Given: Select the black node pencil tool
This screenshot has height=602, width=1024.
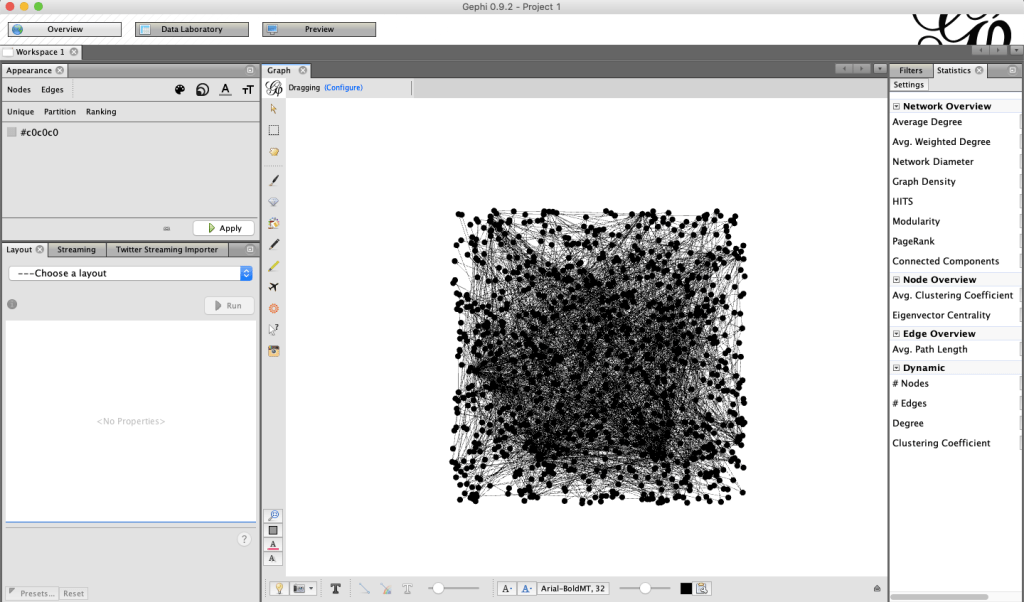Looking at the screenshot, I should pos(274,244).
